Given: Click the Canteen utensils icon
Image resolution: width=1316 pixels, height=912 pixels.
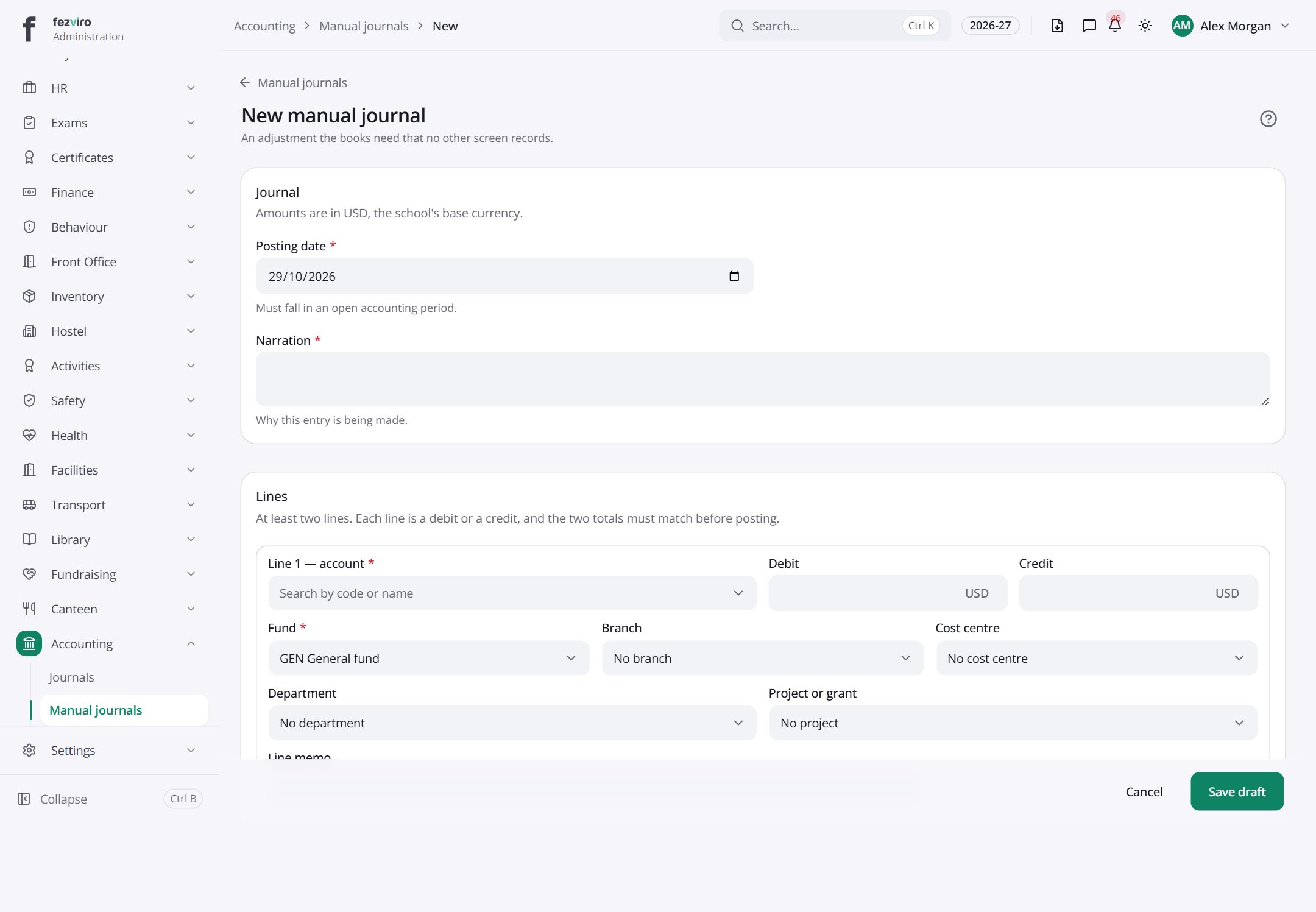Looking at the screenshot, I should click(29, 609).
